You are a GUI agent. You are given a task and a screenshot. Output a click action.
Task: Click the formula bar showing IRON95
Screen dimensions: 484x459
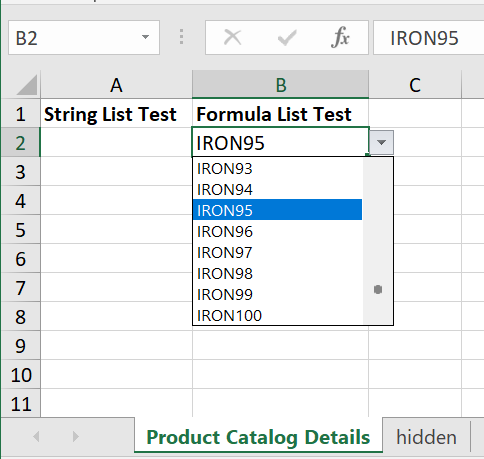point(429,38)
